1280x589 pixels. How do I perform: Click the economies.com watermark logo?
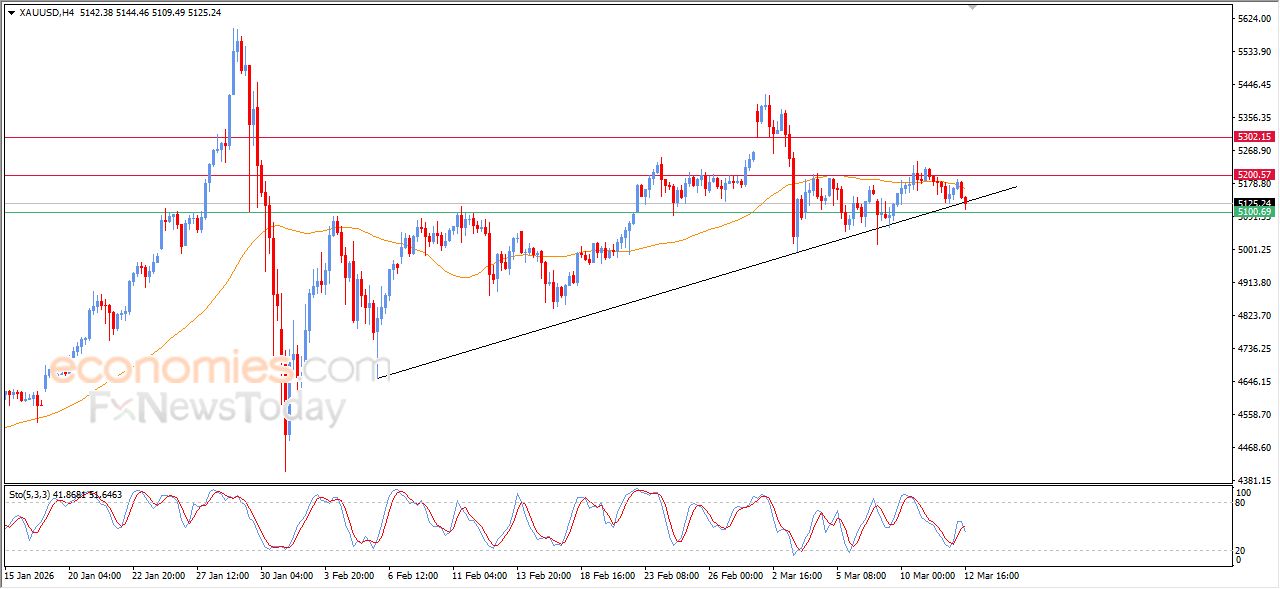(210, 368)
